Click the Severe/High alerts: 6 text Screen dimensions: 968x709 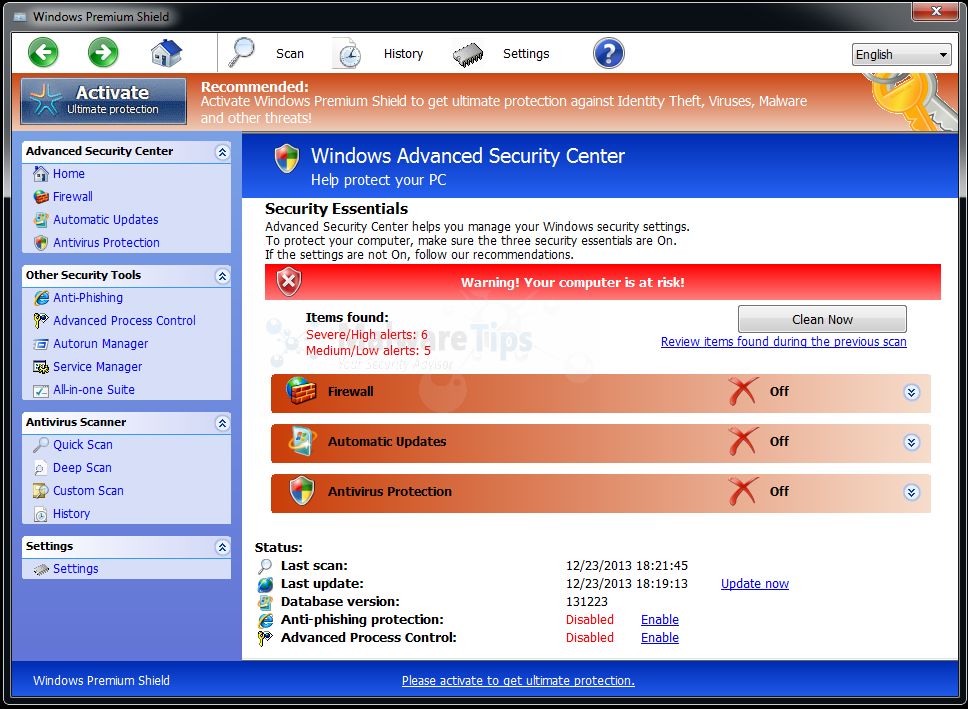367,335
